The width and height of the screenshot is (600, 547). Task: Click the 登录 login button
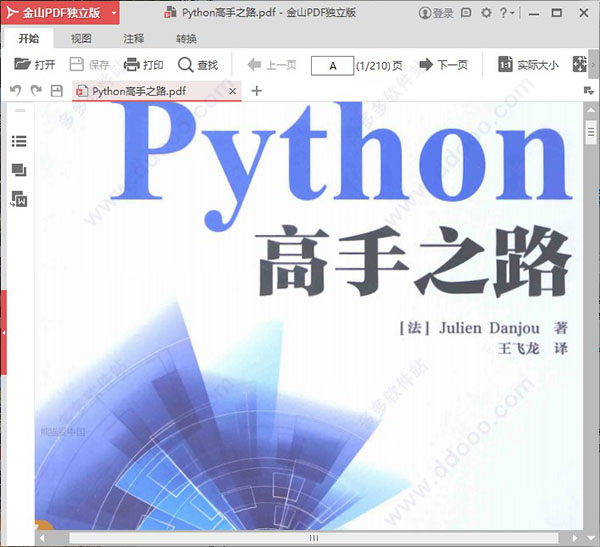coord(436,13)
